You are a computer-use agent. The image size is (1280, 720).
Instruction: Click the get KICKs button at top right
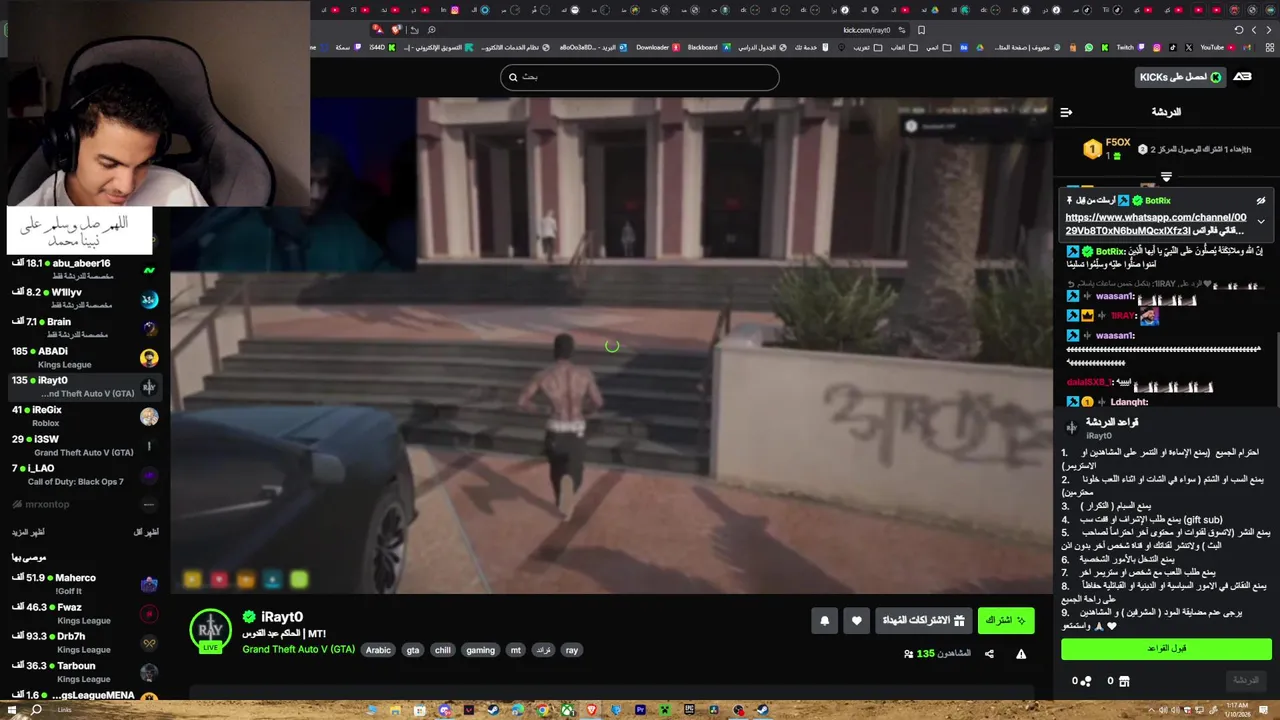click(x=1180, y=77)
